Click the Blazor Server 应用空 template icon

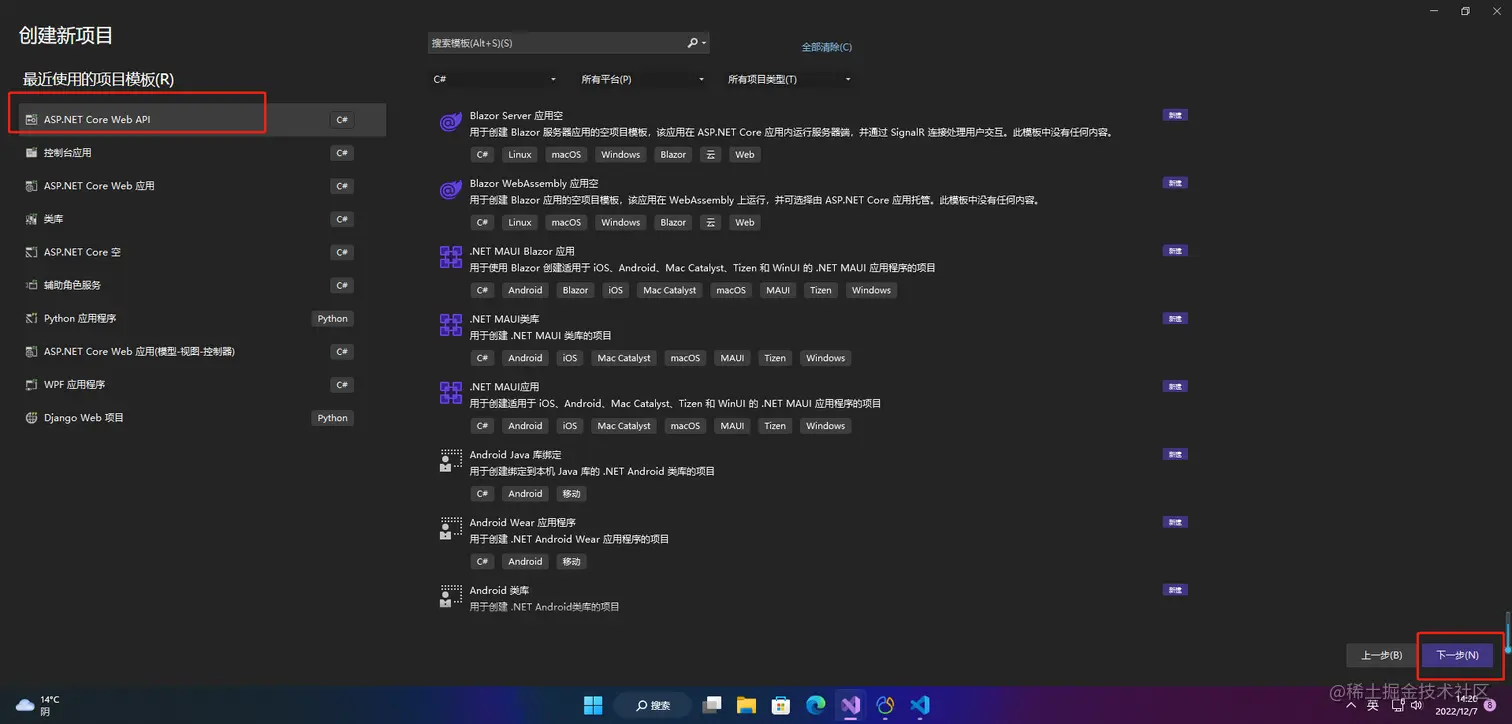[x=449, y=122]
